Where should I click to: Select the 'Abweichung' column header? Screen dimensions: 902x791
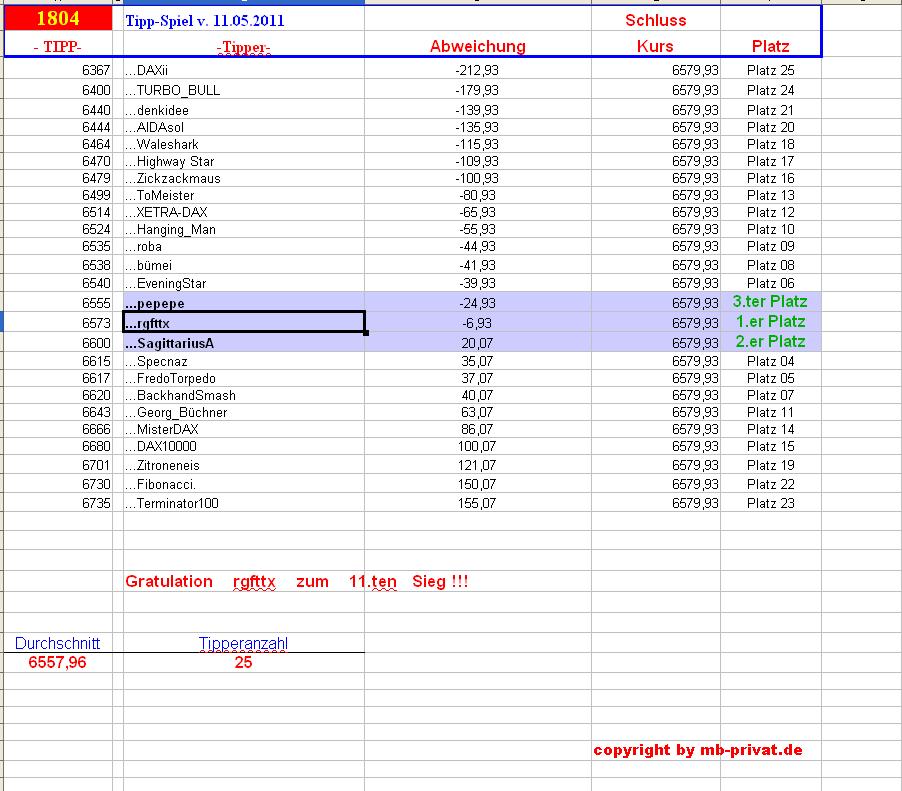click(478, 46)
